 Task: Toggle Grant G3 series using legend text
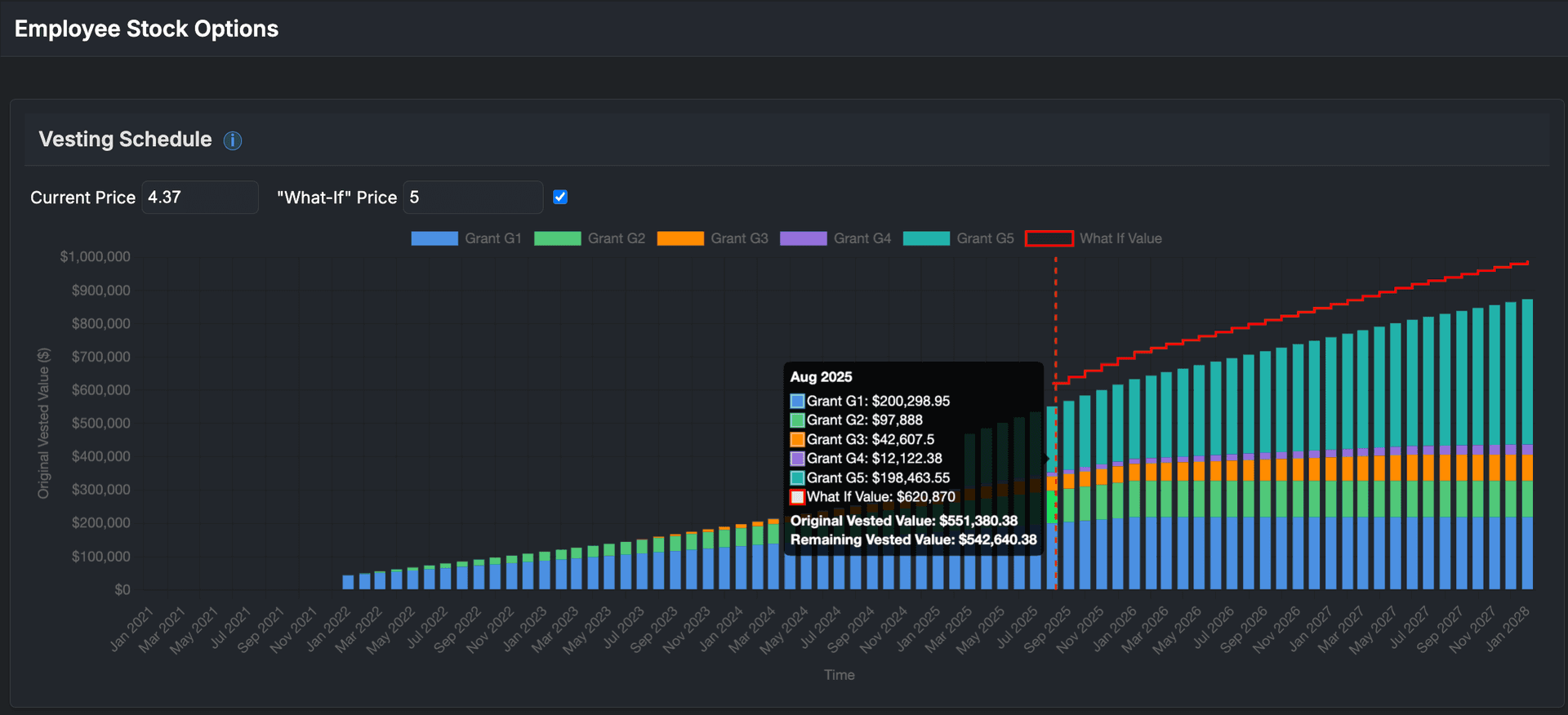tap(739, 238)
